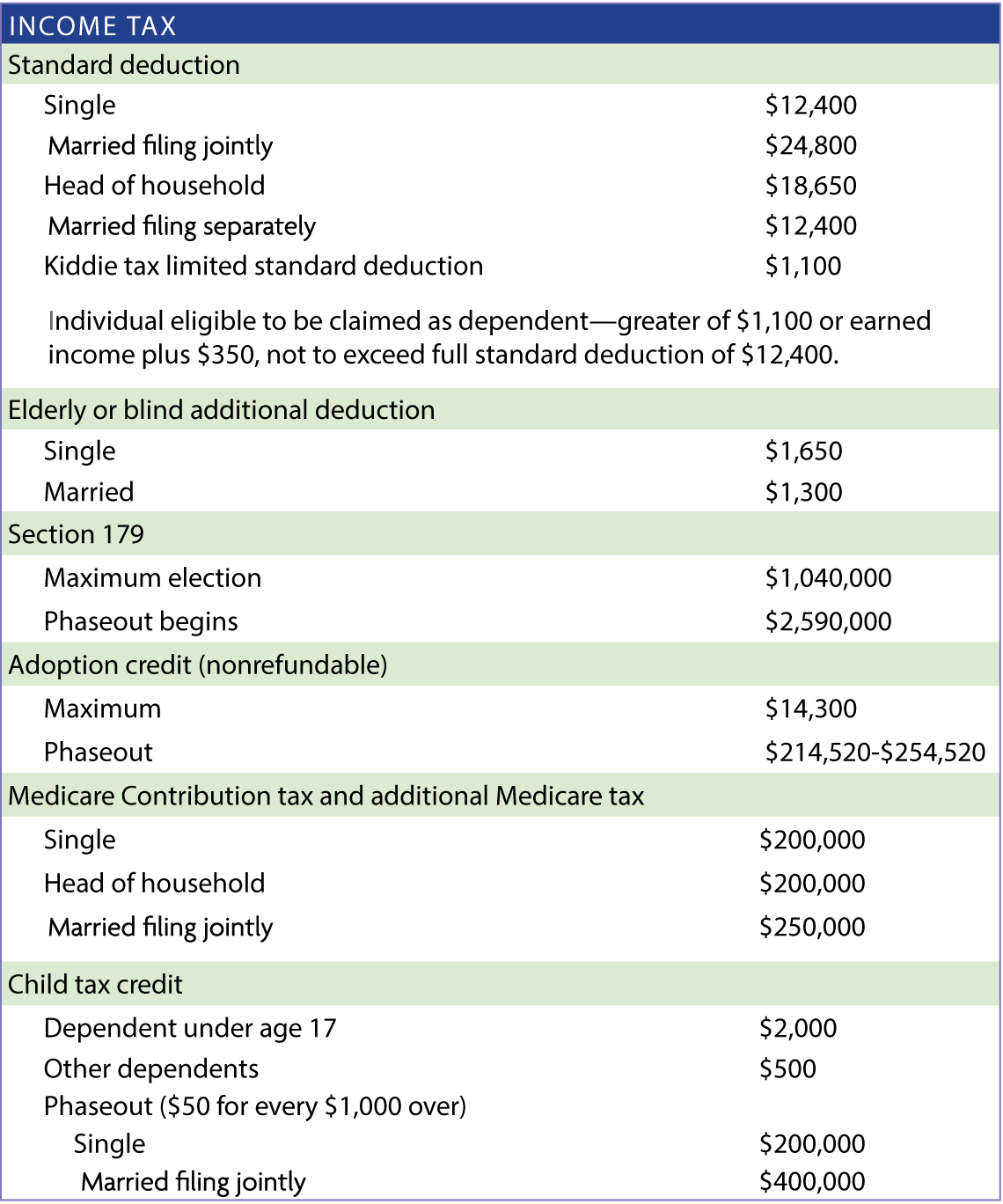Click the Single standard deduction amount $12,400
1003x1204 pixels.
tap(810, 105)
